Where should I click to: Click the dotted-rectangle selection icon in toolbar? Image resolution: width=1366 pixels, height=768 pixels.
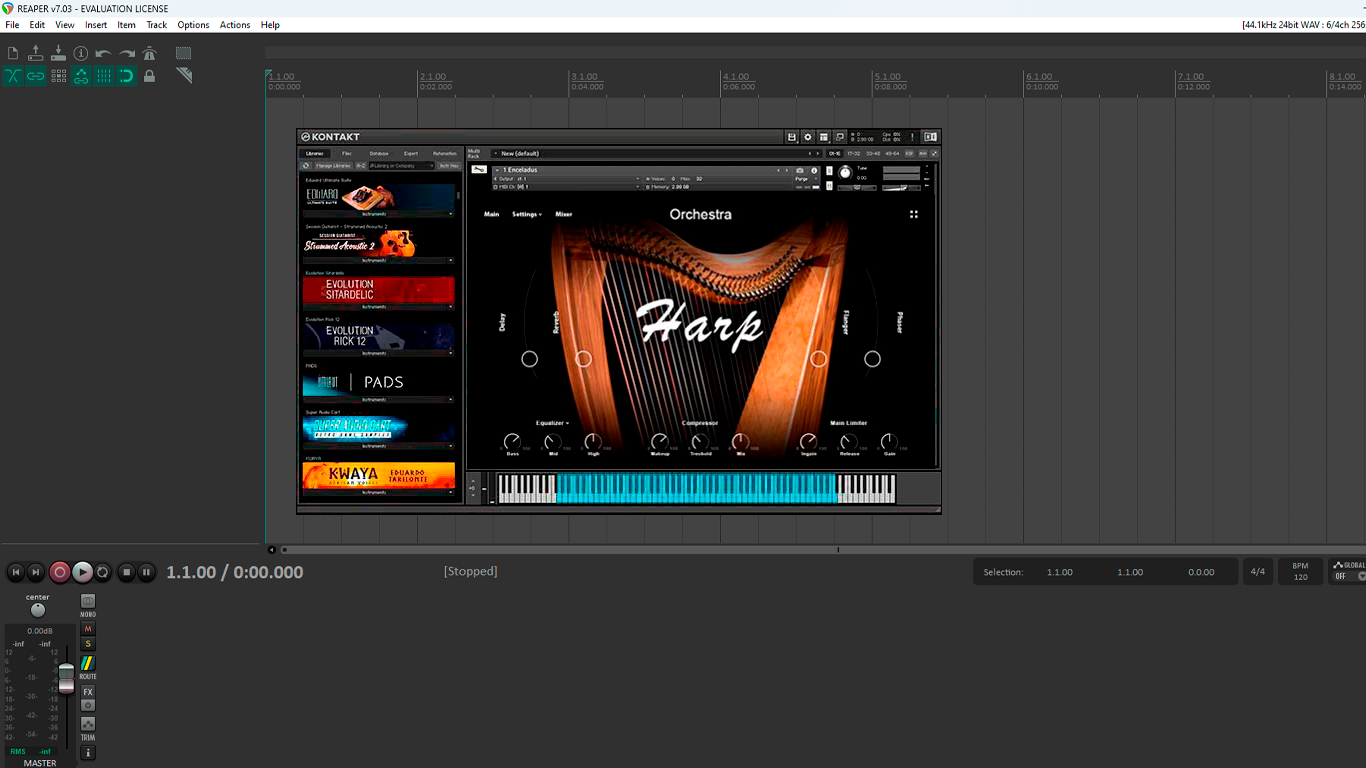click(x=184, y=53)
